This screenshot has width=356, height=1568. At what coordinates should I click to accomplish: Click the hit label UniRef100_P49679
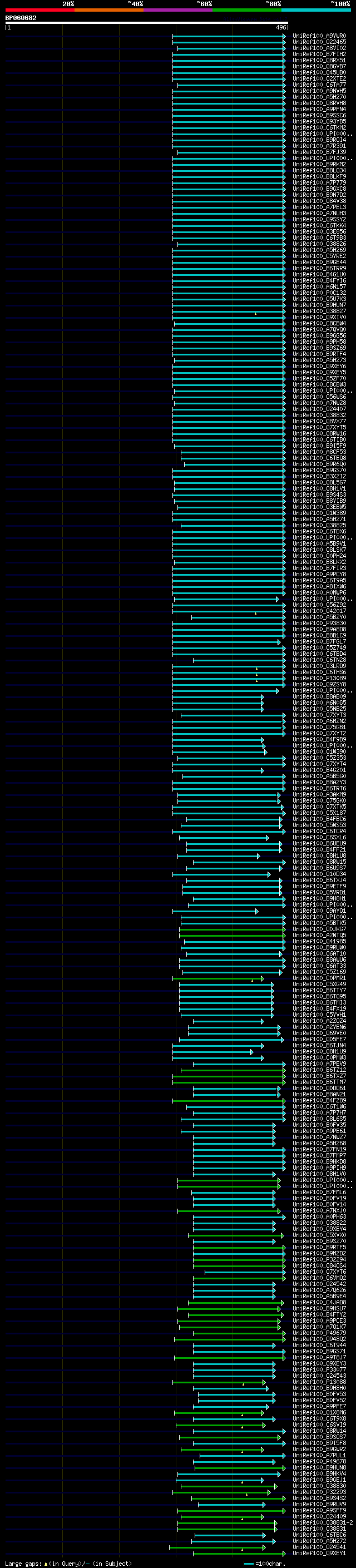(319, 1333)
